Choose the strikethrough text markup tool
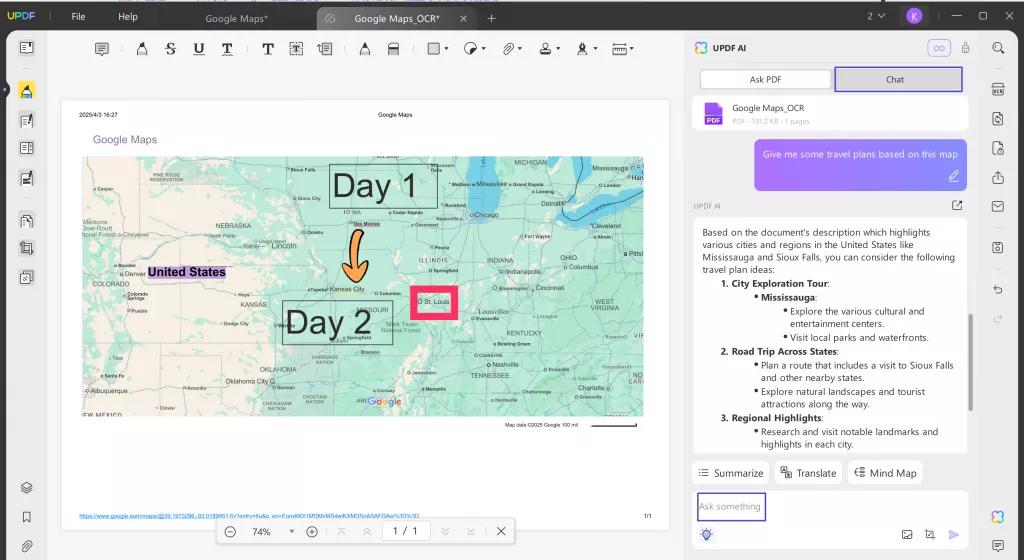The image size is (1024, 560). (x=170, y=48)
